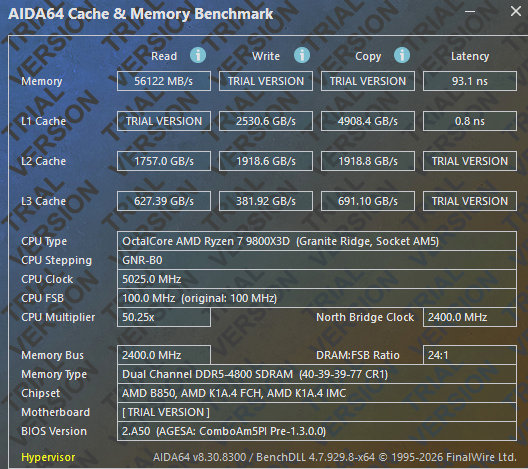Image resolution: width=528 pixels, height=469 pixels.
Task: Click the Chipset label
Action: pos(40,393)
